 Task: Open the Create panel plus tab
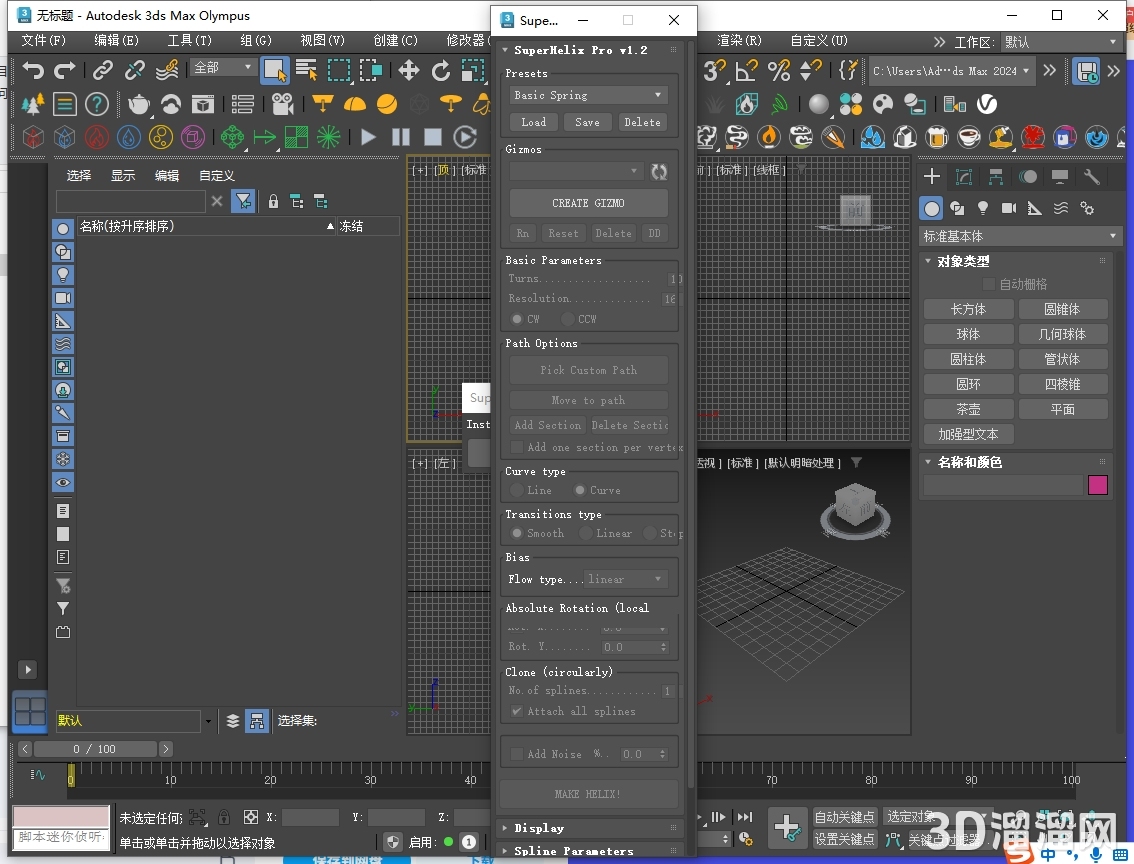(x=932, y=176)
